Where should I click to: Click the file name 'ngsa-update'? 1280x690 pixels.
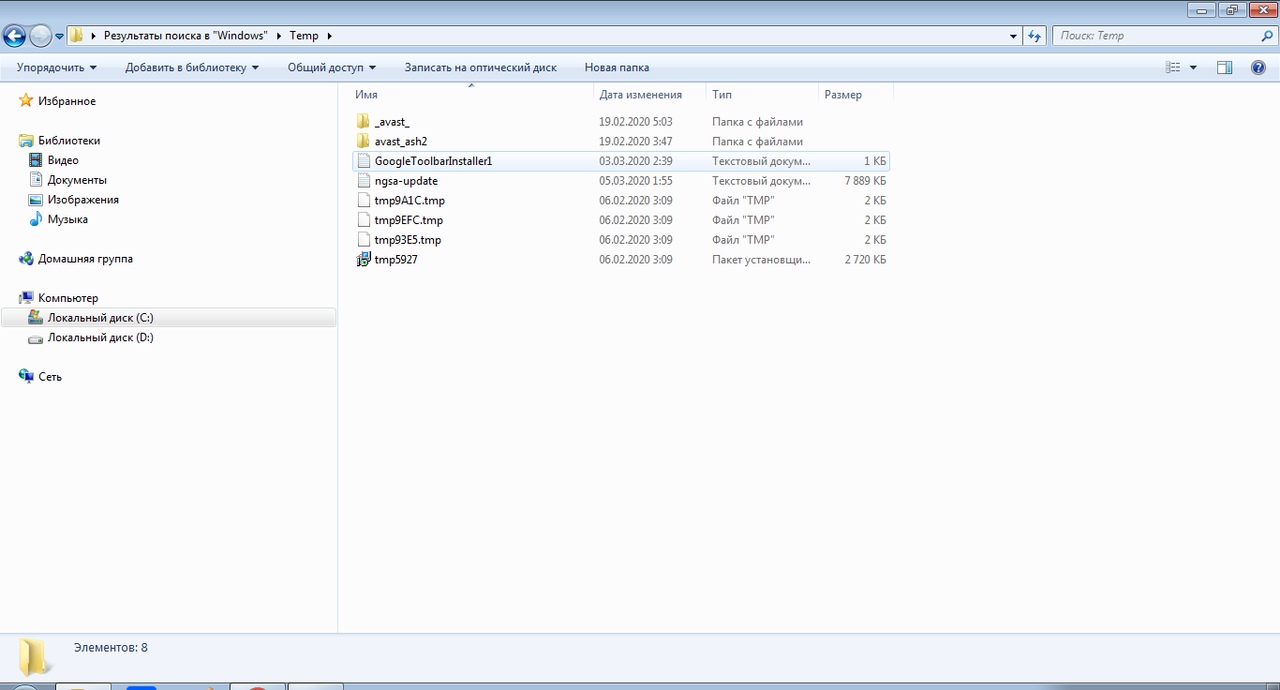[x=406, y=181]
